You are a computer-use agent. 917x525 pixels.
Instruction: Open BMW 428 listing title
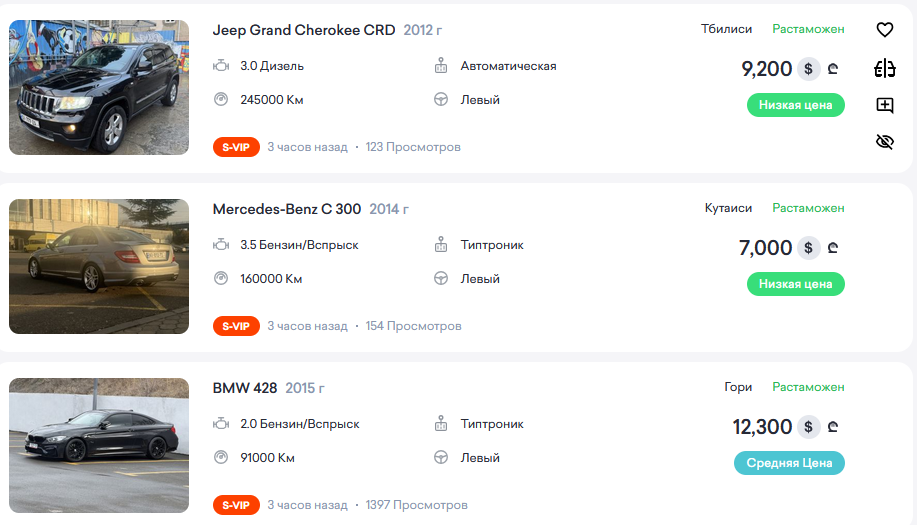[245, 388]
